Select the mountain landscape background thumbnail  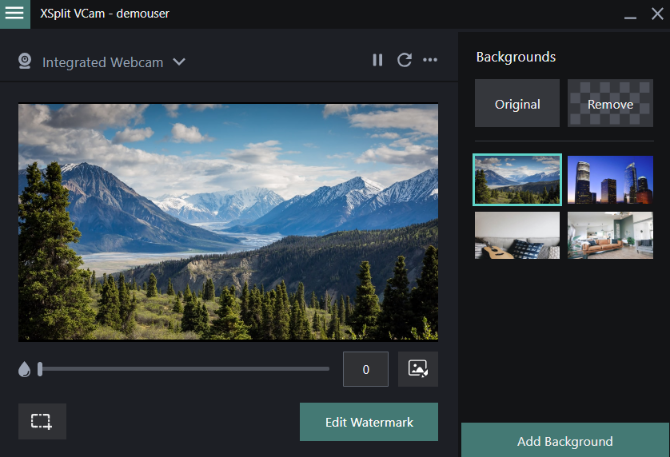click(517, 179)
